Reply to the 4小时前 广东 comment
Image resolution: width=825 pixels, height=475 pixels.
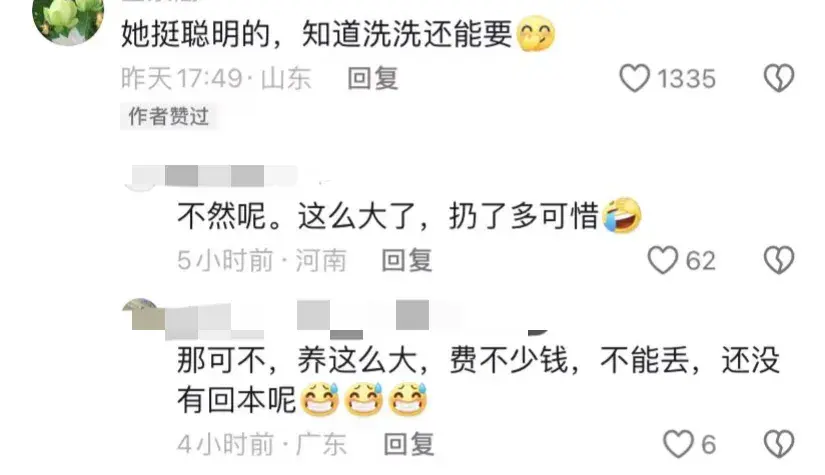[x=409, y=444]
